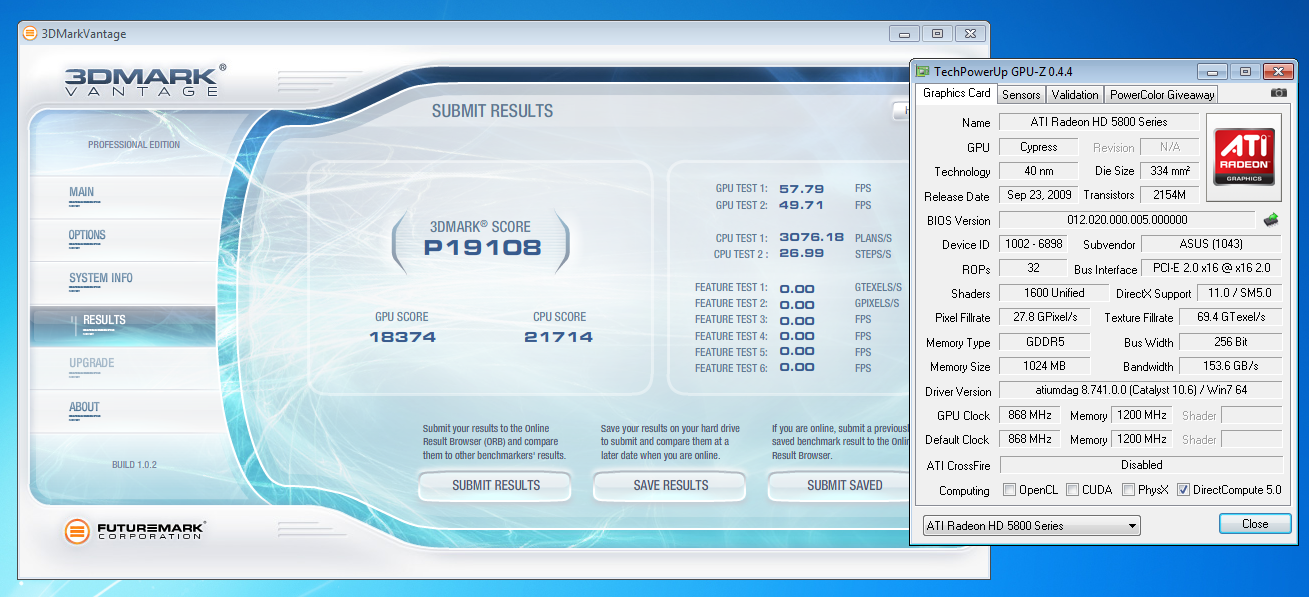Save BIOS using the green chip icon

click(x=1271, y=219)
